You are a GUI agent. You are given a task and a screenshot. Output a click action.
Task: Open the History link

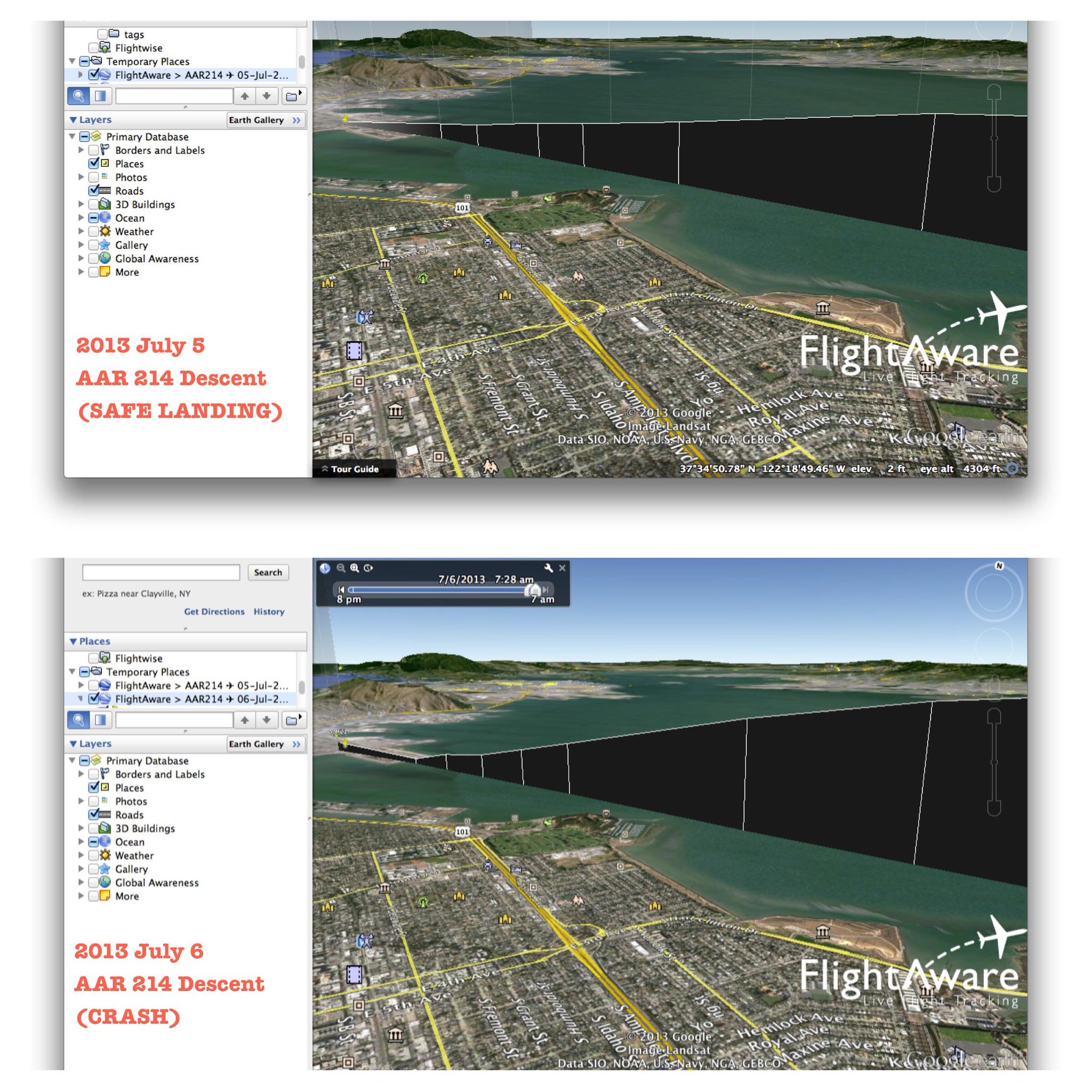269,612
